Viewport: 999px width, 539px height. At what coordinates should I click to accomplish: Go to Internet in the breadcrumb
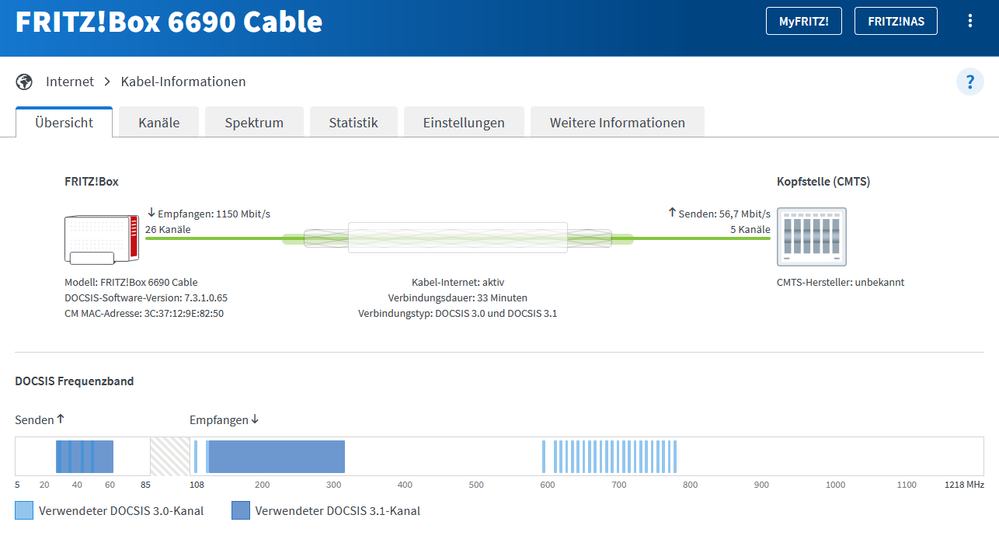69,82
